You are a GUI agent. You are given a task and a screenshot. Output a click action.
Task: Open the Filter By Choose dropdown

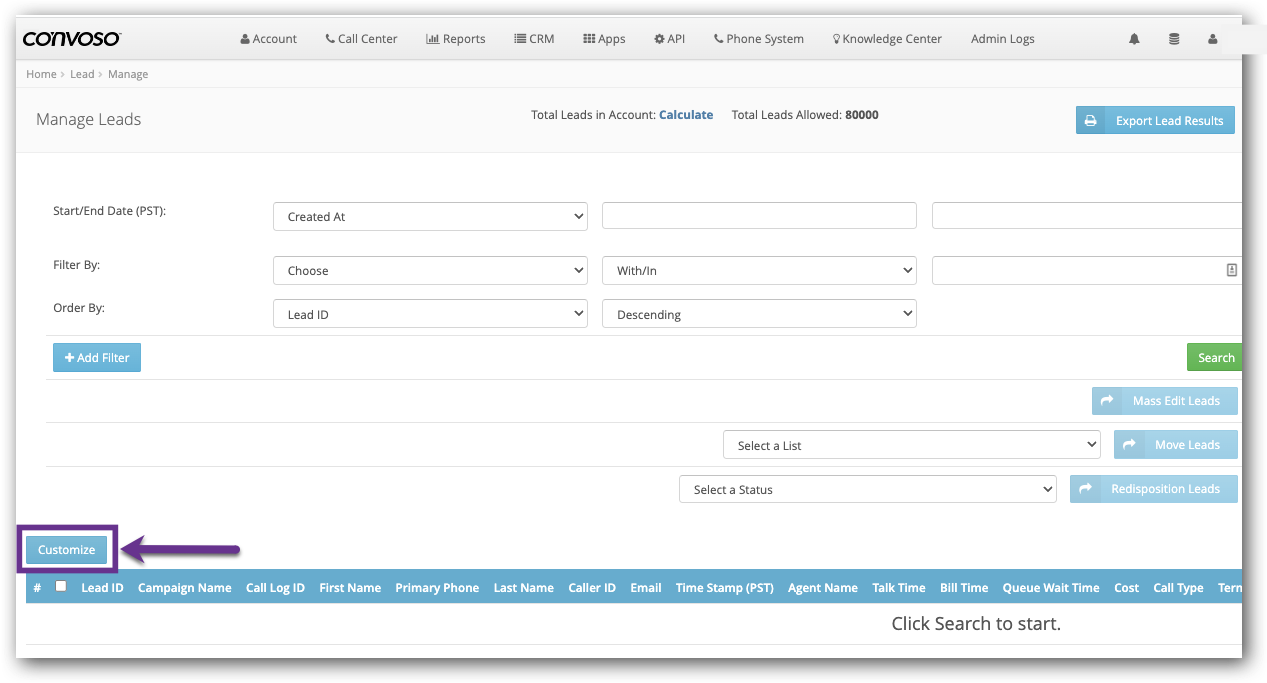coord(430,270)
